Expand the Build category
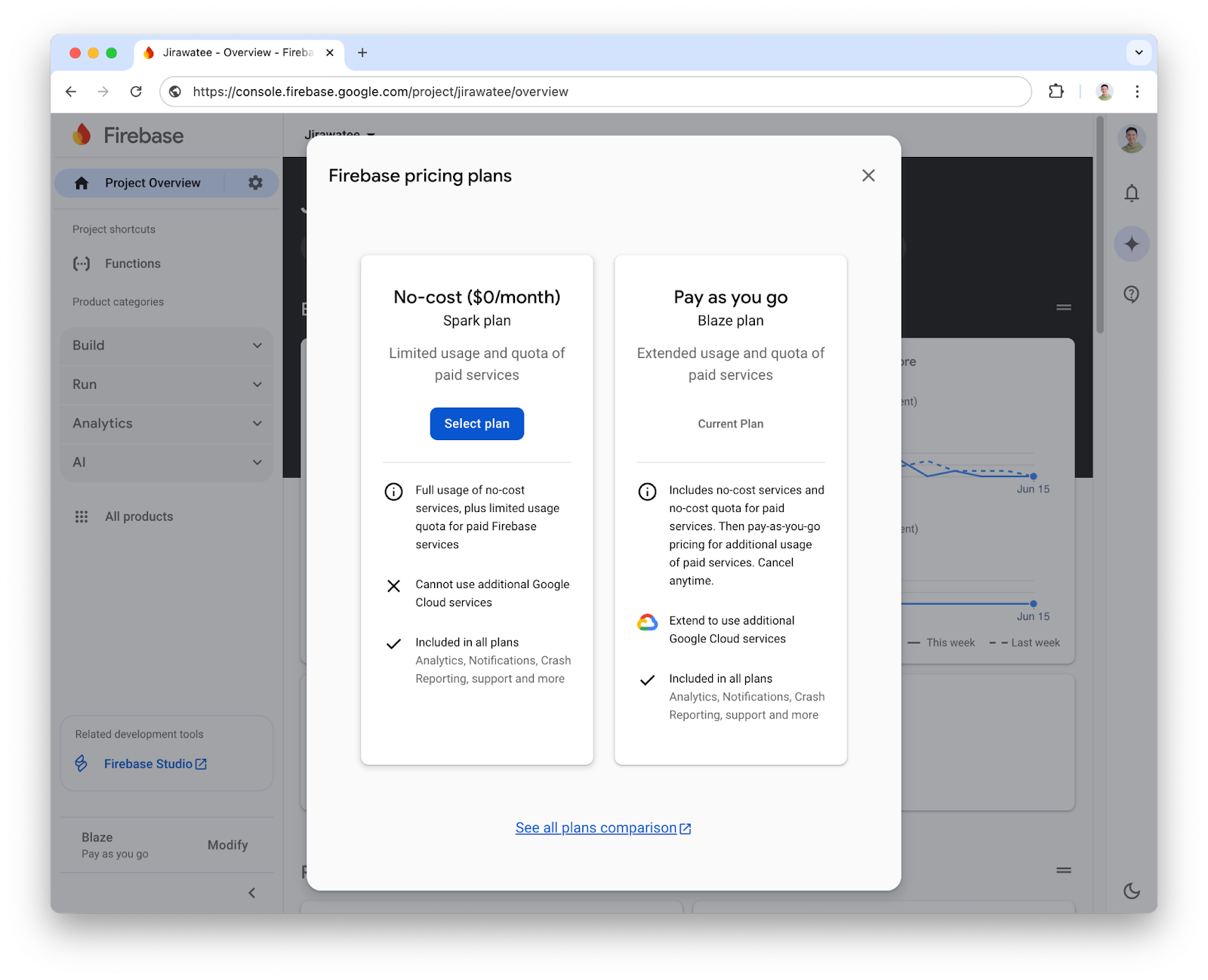Image resolution: width=1208 pixels, height=980 pixels. click(167, 345)
